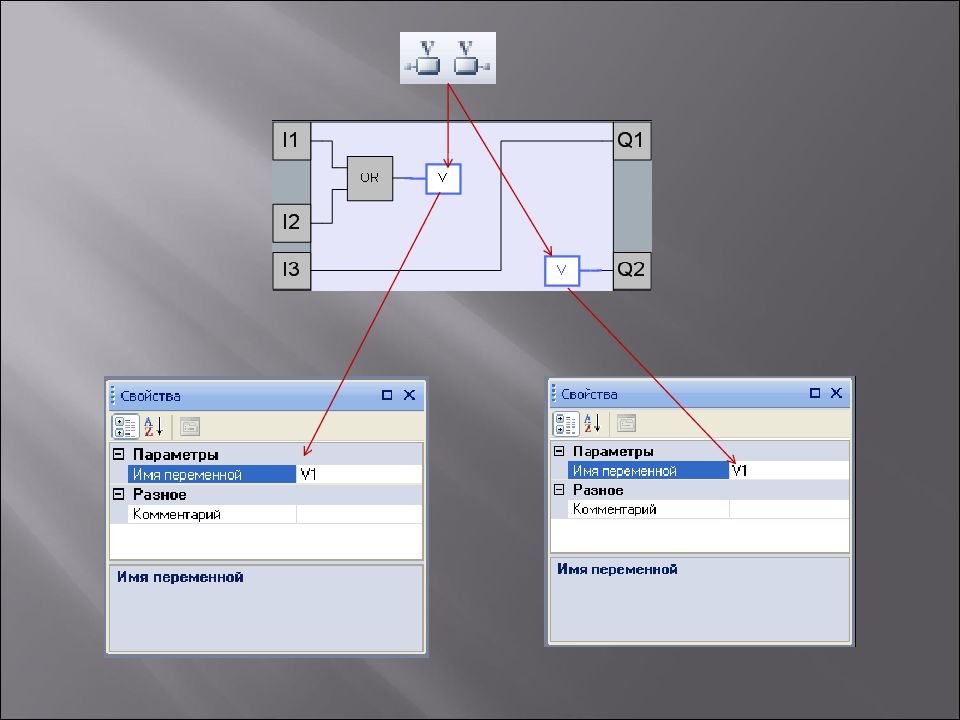Select the V block connected to OR

443,179
